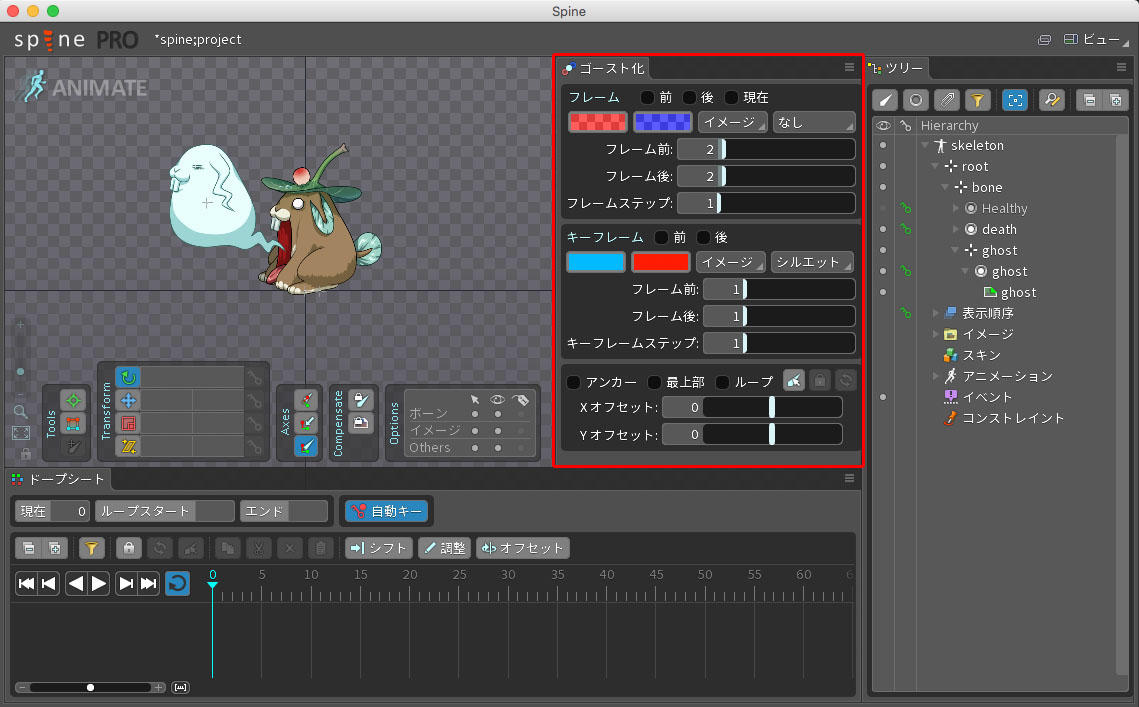Select the ゴースト化 panel tab
The width and height of the screenshot is (1139, 707).
[x=604, y=68]
